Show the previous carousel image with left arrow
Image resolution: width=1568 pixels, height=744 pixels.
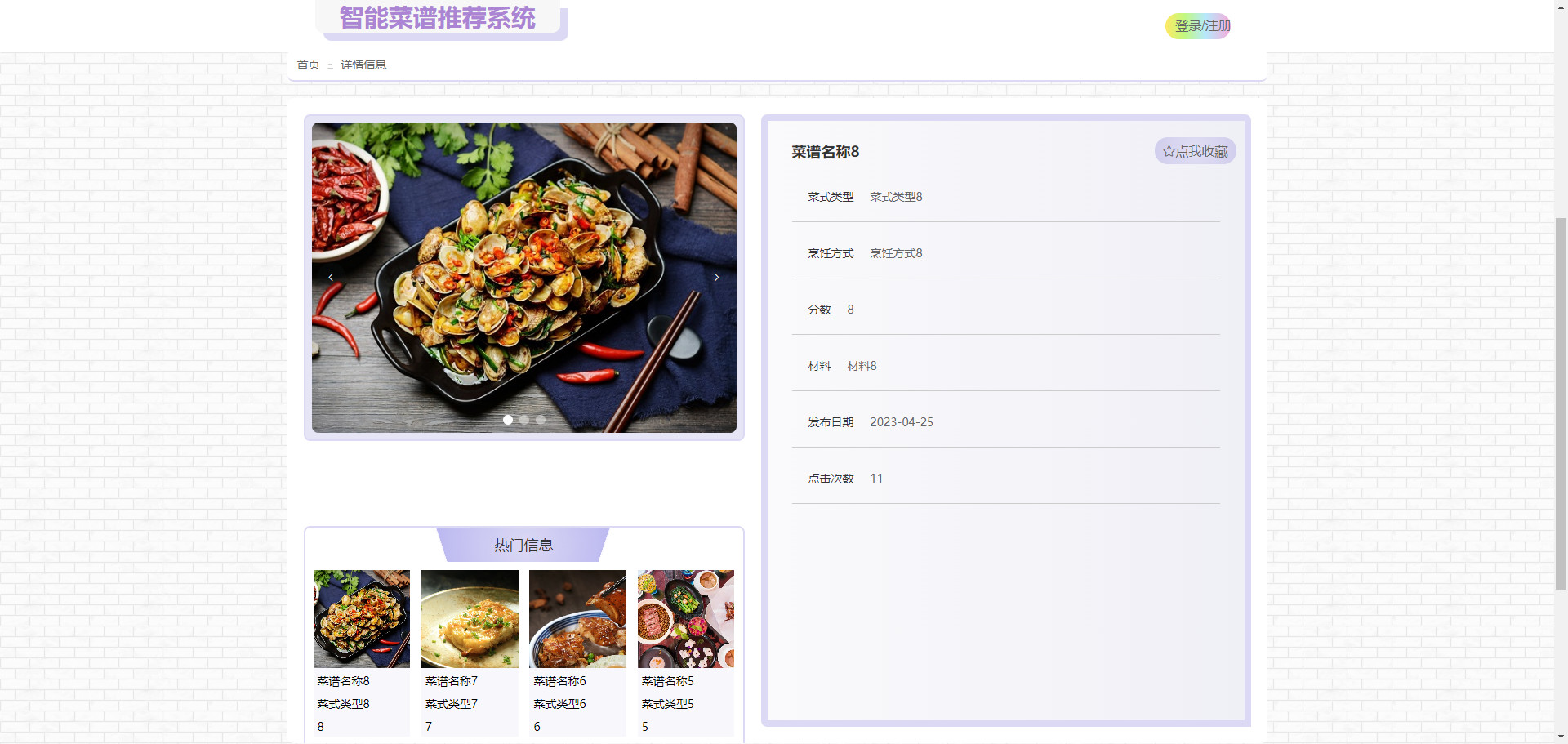(x=331, y=278)
